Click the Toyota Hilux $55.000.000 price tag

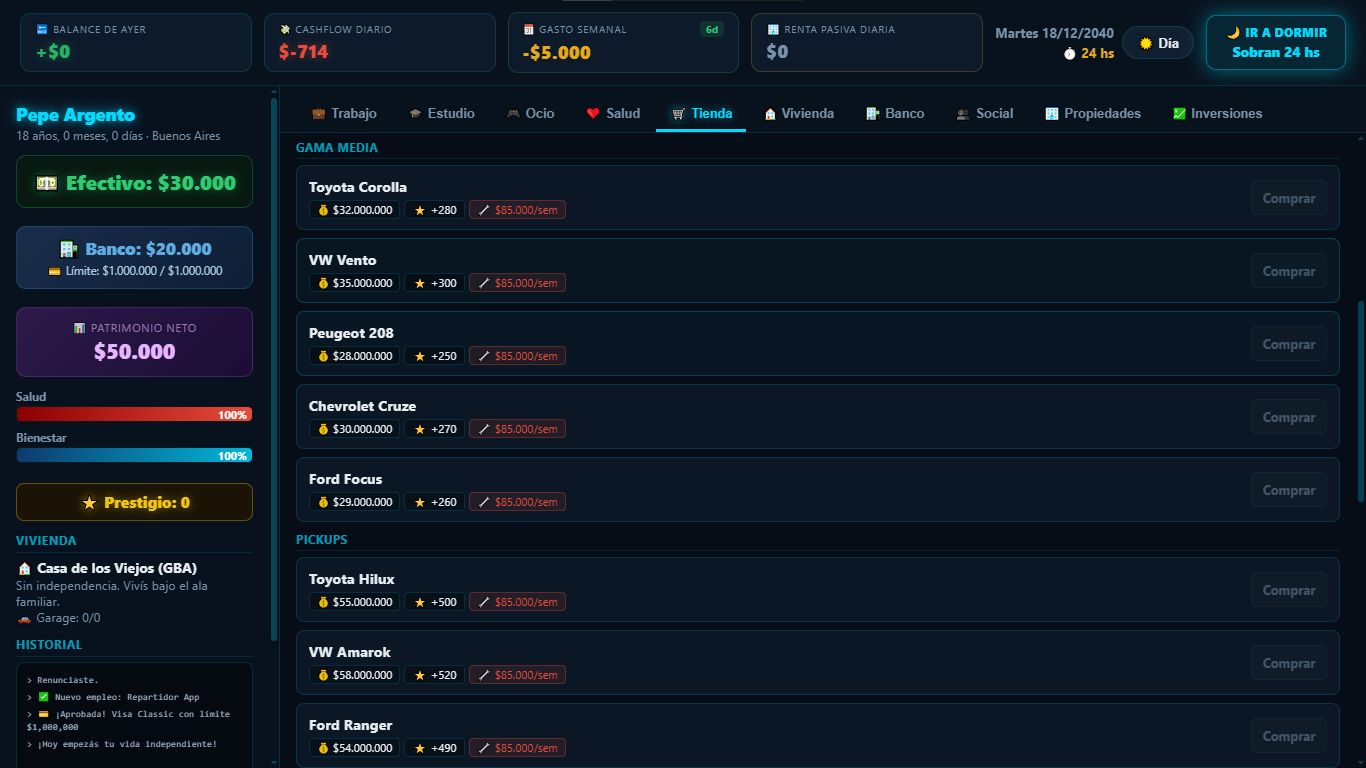click(355, 602)
